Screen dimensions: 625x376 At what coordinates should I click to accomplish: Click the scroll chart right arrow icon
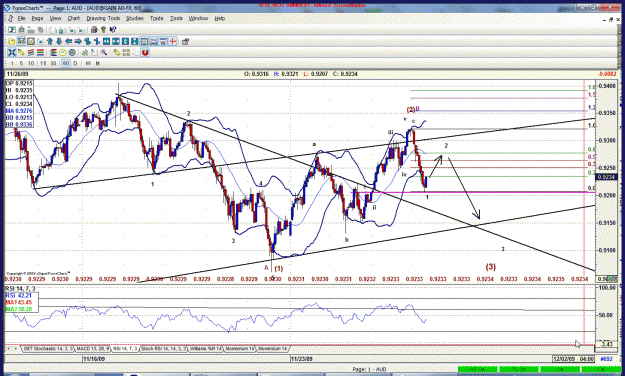pos(78,41)
